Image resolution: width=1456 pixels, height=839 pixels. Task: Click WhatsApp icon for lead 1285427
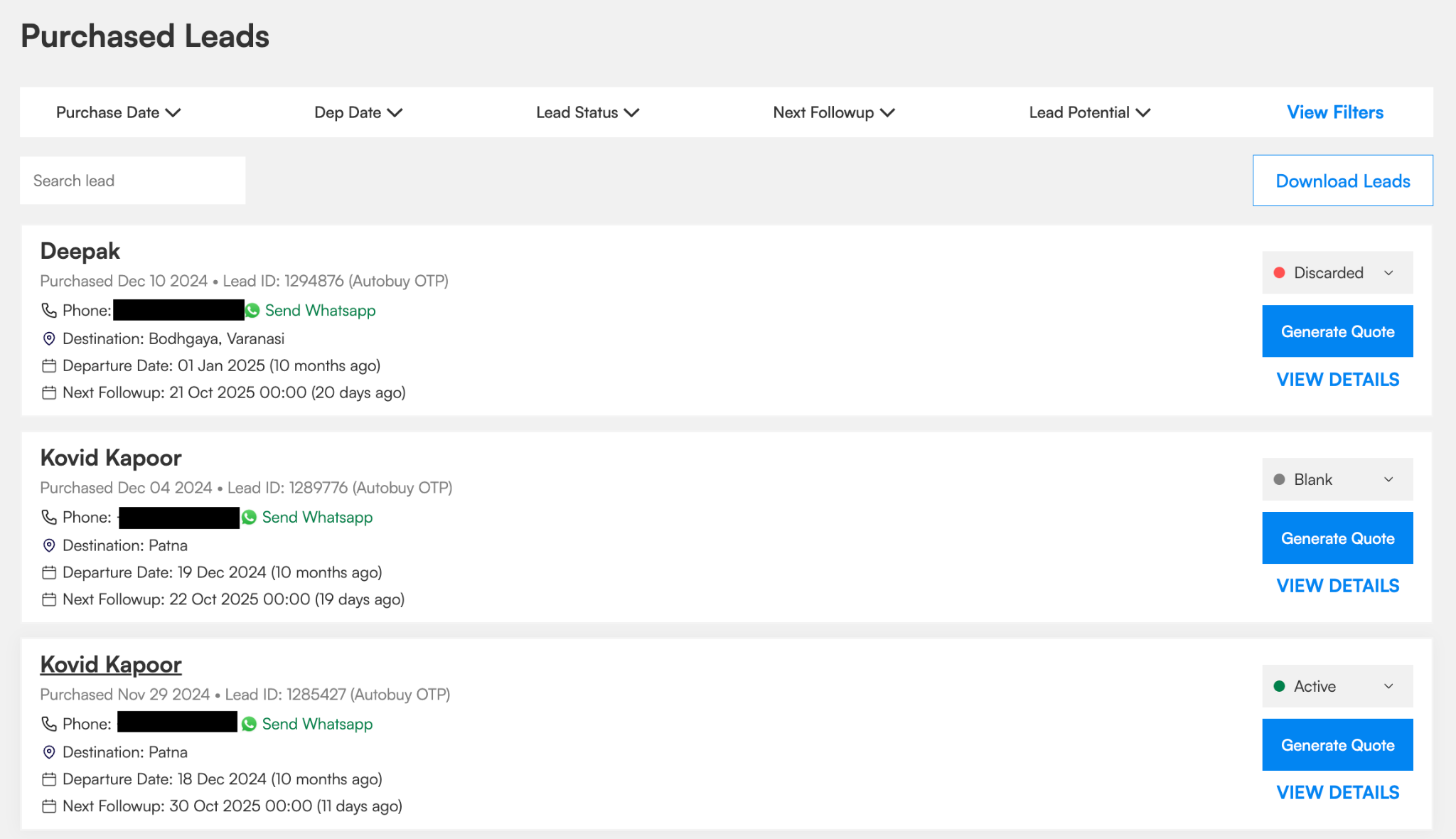pos(249,724)
